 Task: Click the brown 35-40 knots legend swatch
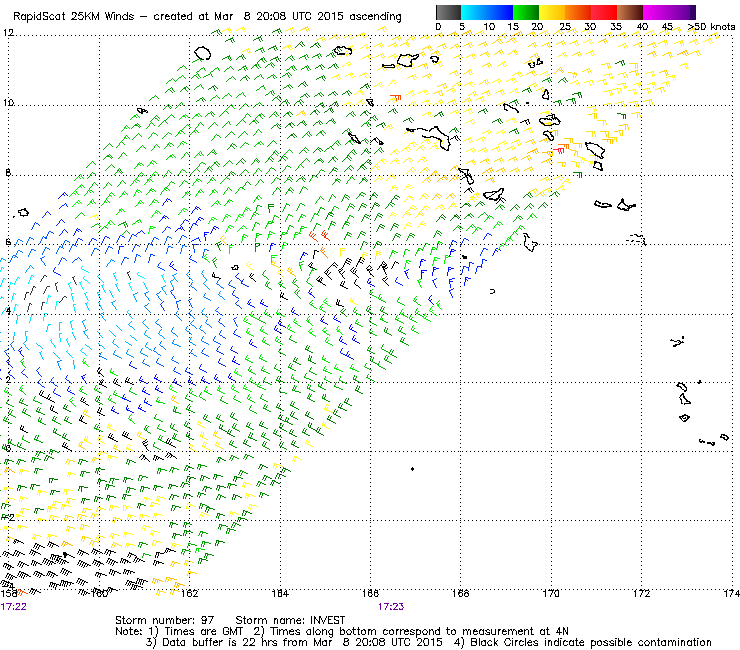tap(630, 12)
